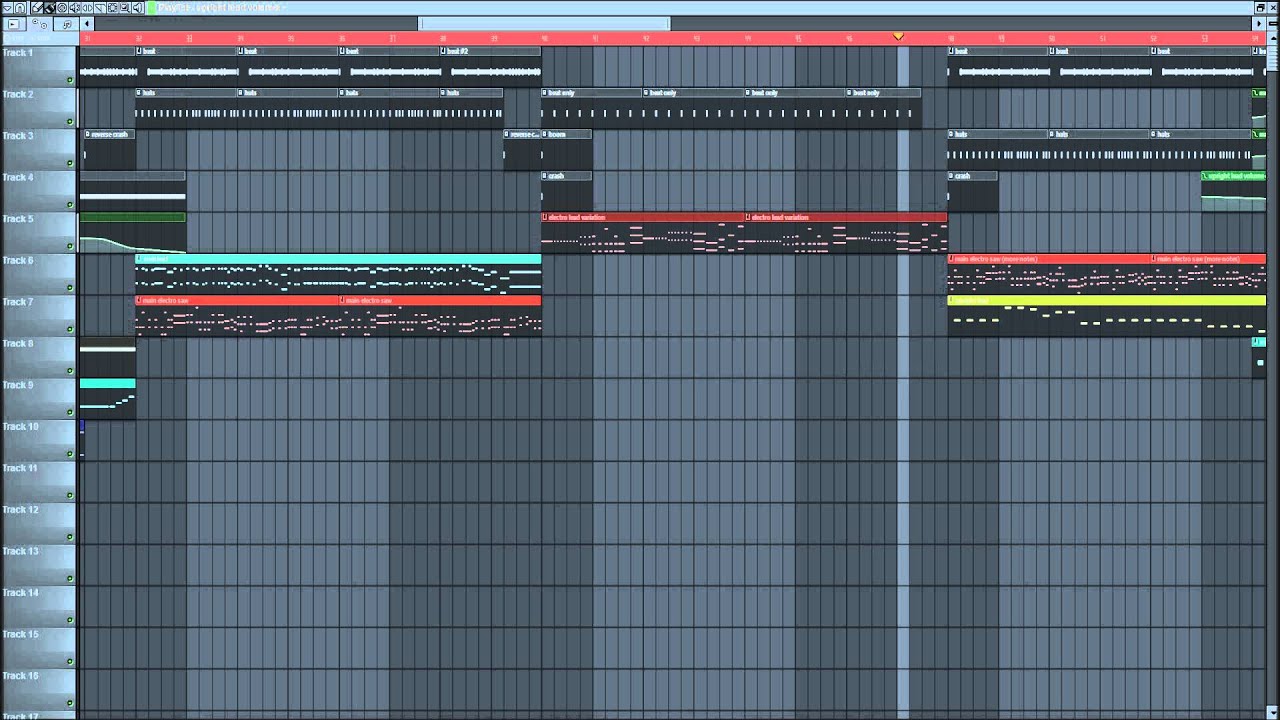
Task: Toggle the Track 4 mute switch
Action: tap(70, 205)
